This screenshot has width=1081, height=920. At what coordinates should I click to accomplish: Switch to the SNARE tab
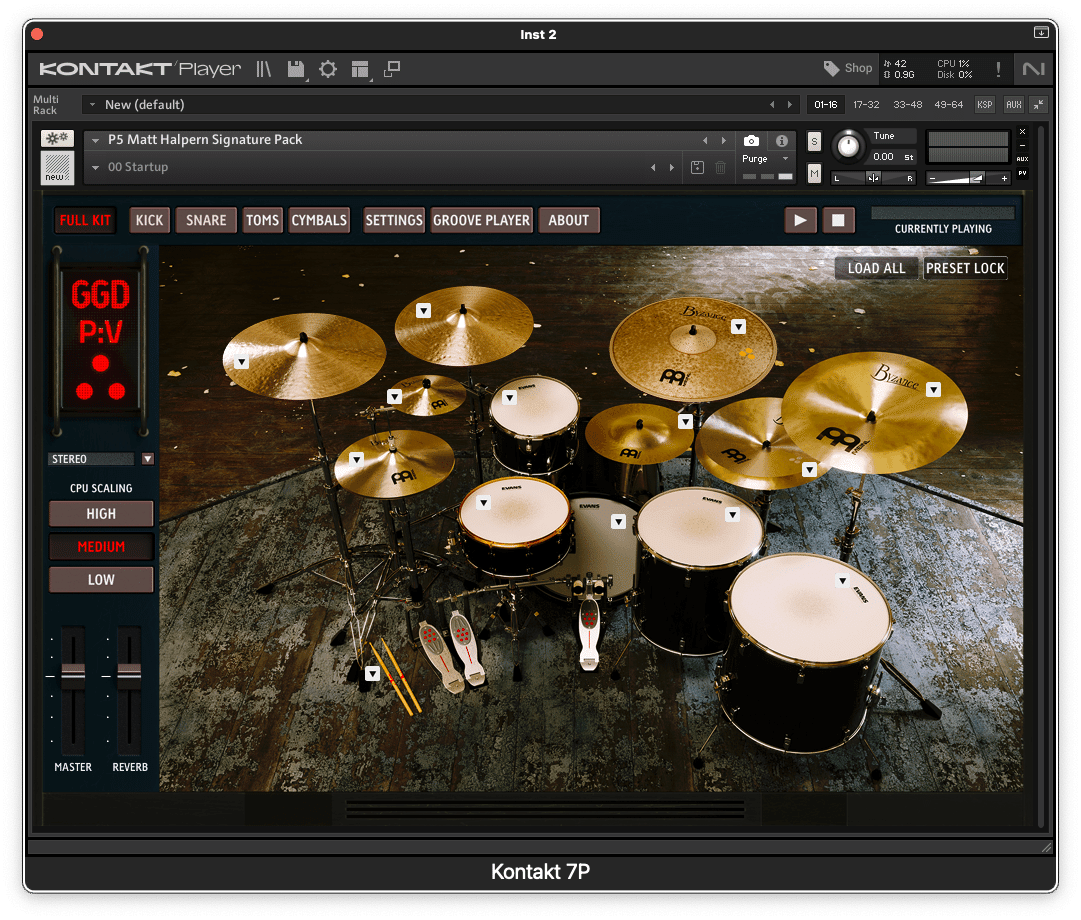pyautogui.click(x=206, y=221)
